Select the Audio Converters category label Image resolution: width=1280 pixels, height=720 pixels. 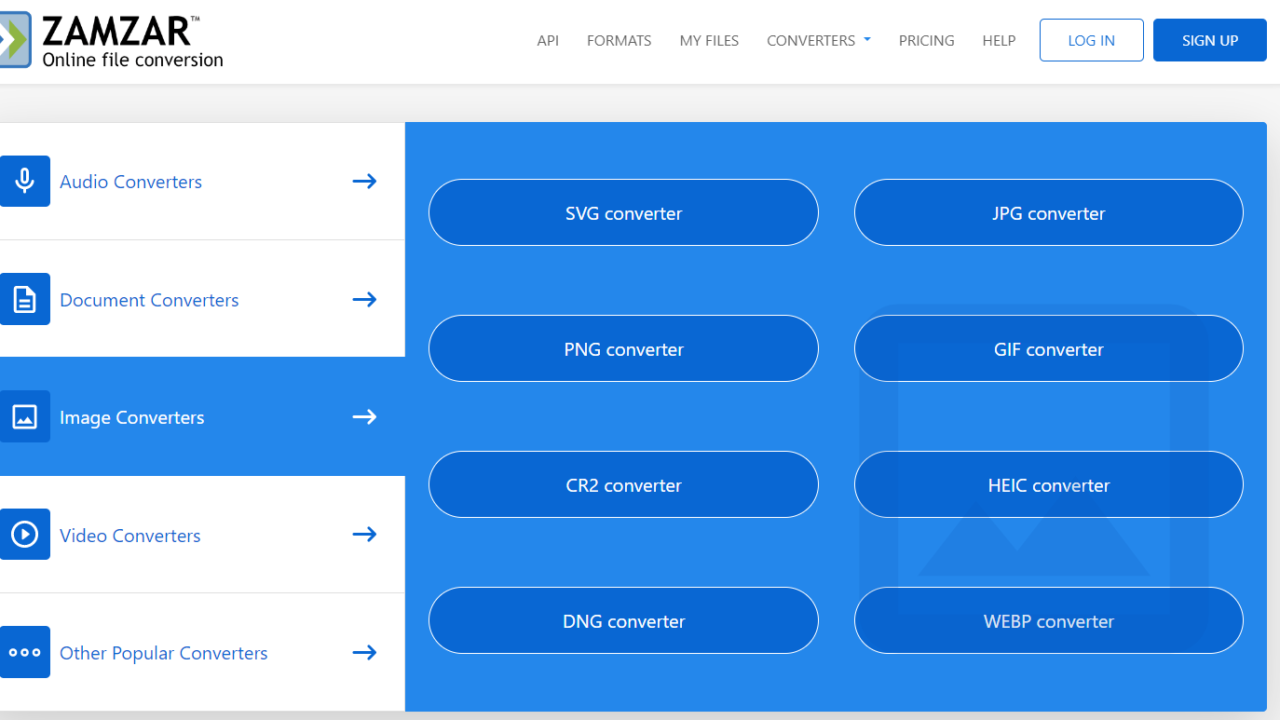click(131, 182)
